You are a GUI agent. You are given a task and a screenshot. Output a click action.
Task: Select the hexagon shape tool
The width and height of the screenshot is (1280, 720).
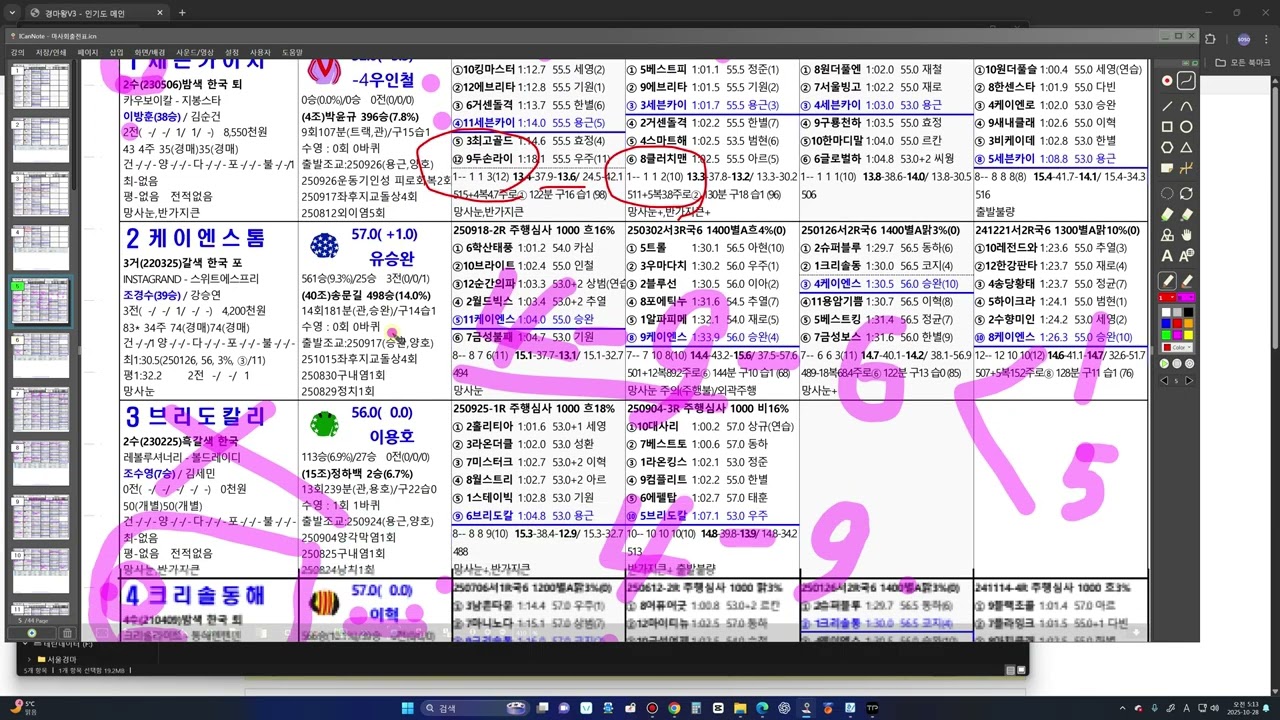click(x=1167, y=147)
